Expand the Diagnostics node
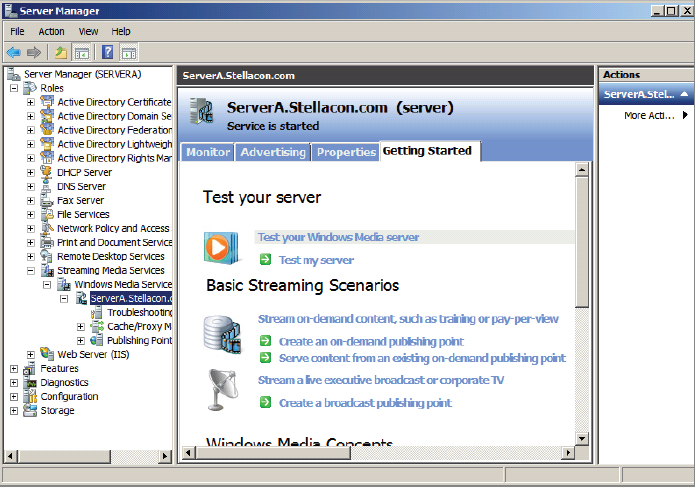The width and height of the screenshot is (695, 487). (x=14, y=382)
